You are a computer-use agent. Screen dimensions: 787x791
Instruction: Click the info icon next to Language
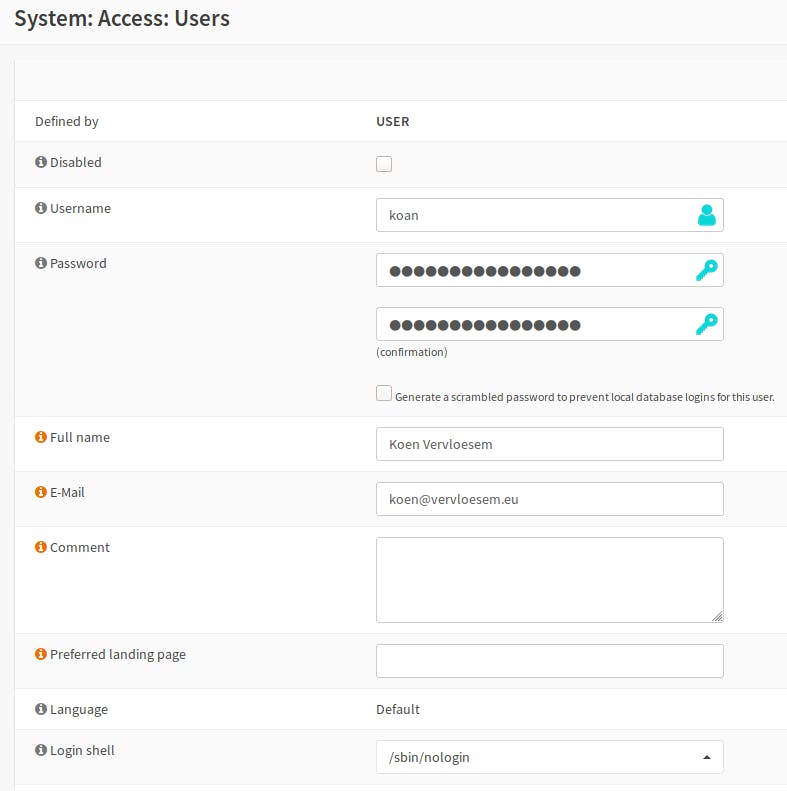click(41, 710)
